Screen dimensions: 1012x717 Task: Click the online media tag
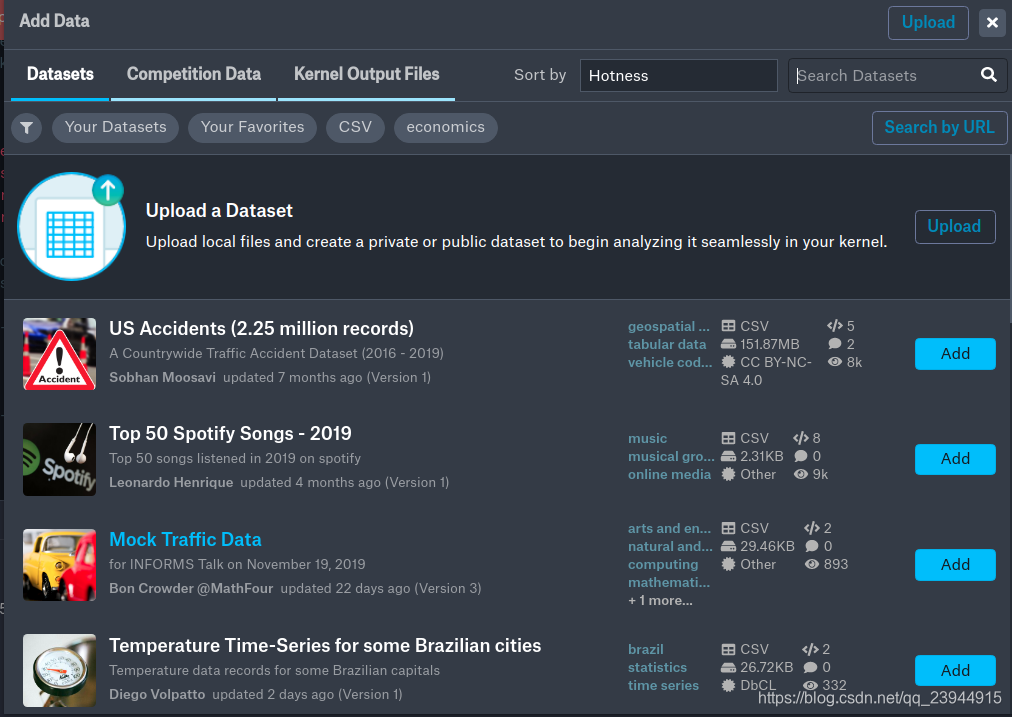[669, 474]
